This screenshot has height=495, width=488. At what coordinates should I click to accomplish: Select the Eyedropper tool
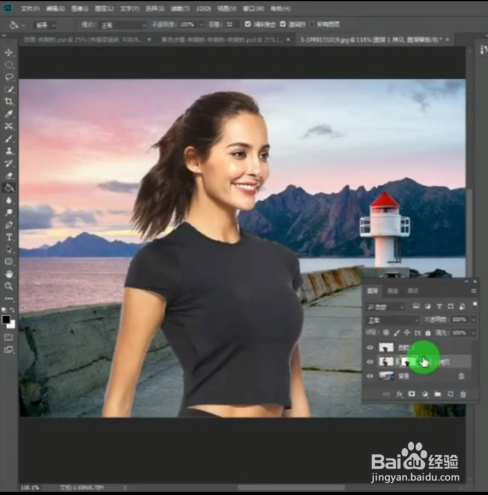click(9, 114)
